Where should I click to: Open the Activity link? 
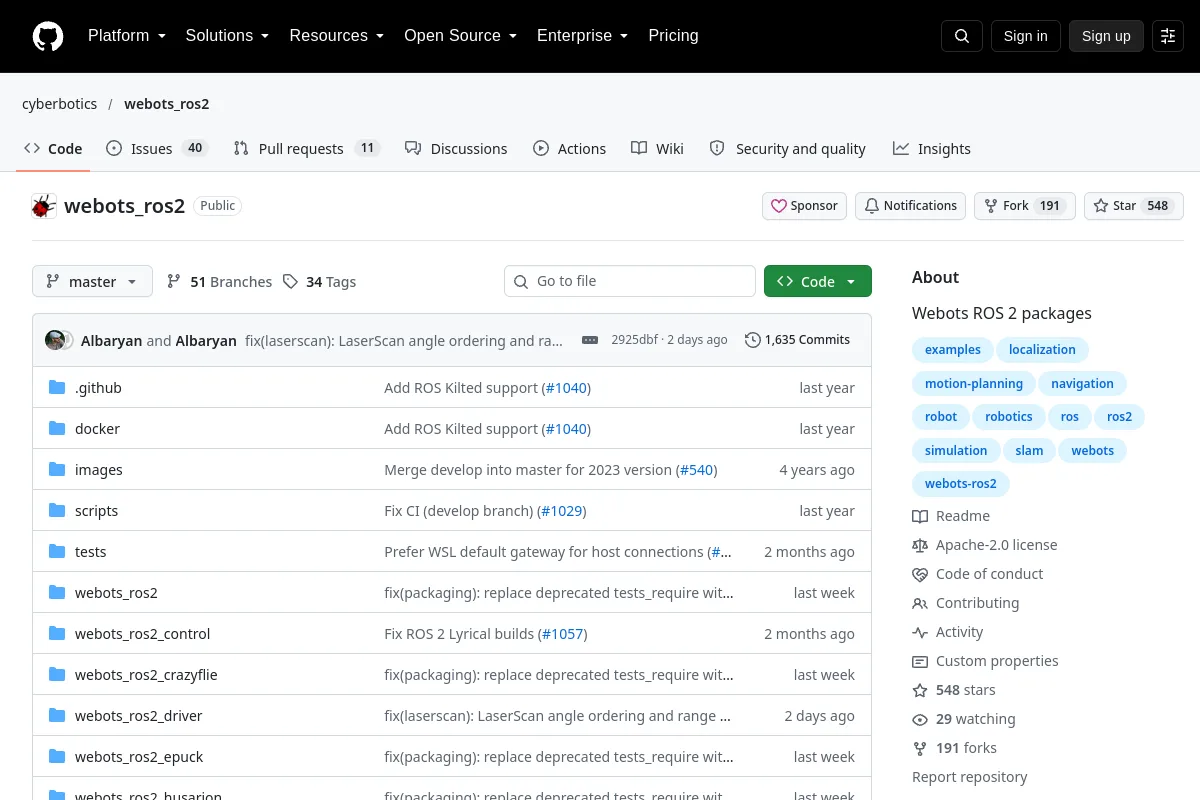click(948, 632)
